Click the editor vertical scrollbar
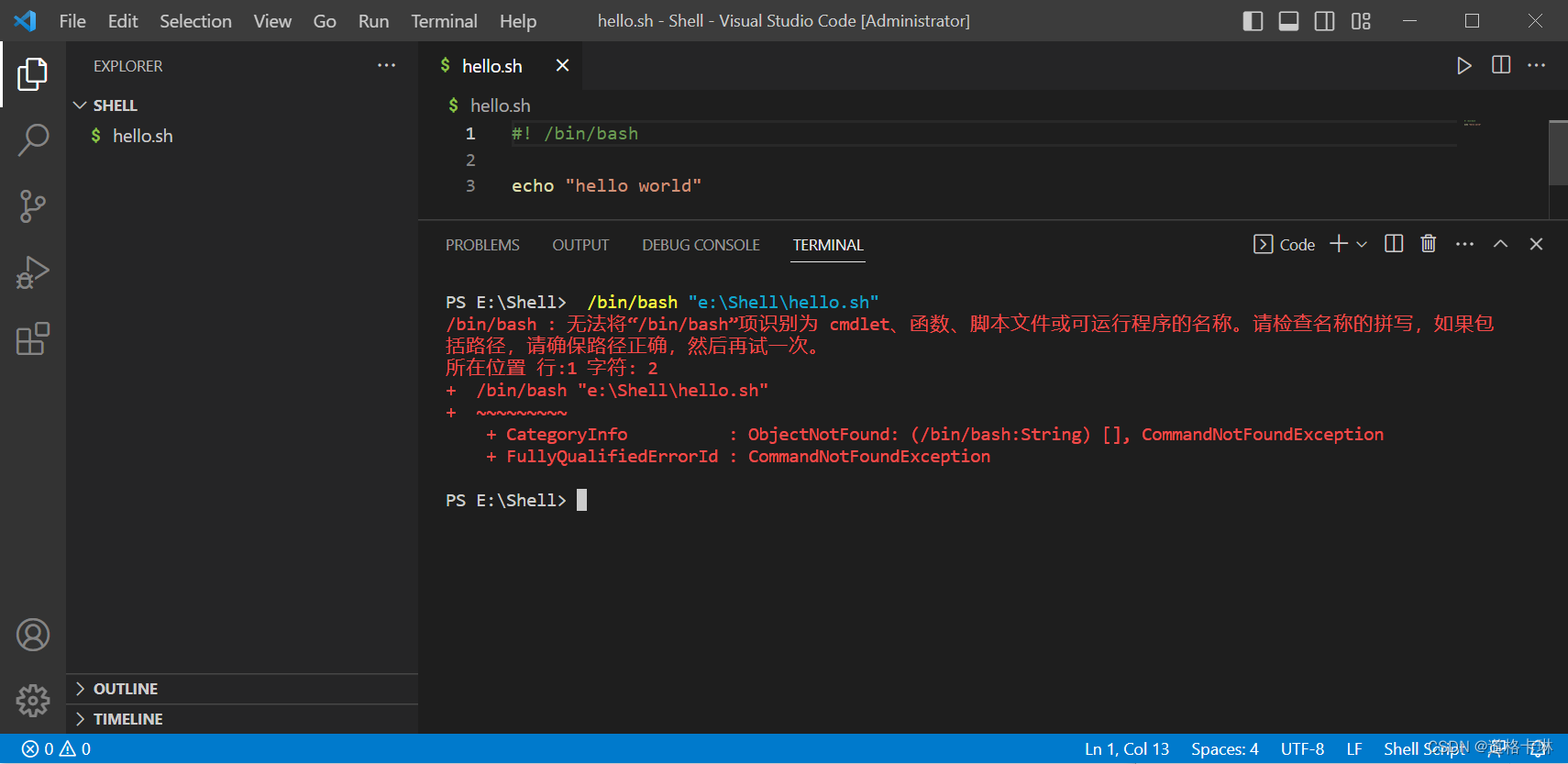 [x=1558, y=152]
